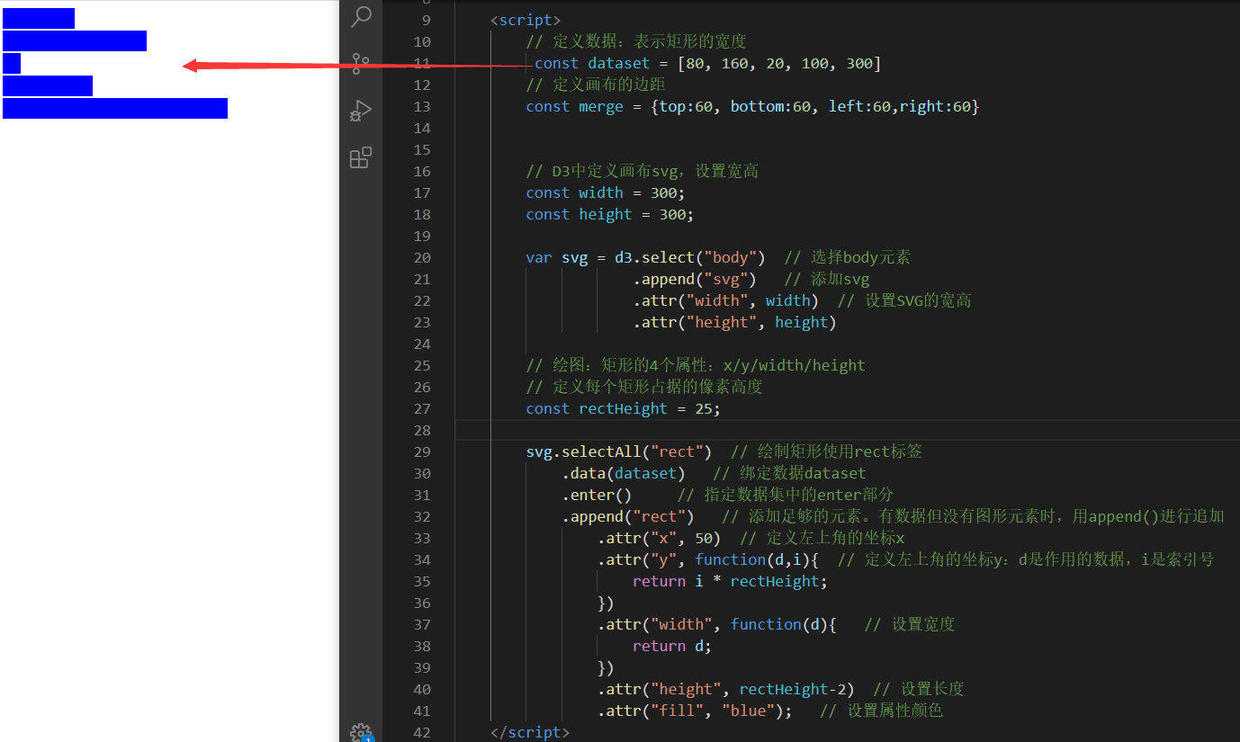Screen dimensions: 1240x742
Task: Click '.attr("fill", "blue")' call
Action: click(695, 711)
